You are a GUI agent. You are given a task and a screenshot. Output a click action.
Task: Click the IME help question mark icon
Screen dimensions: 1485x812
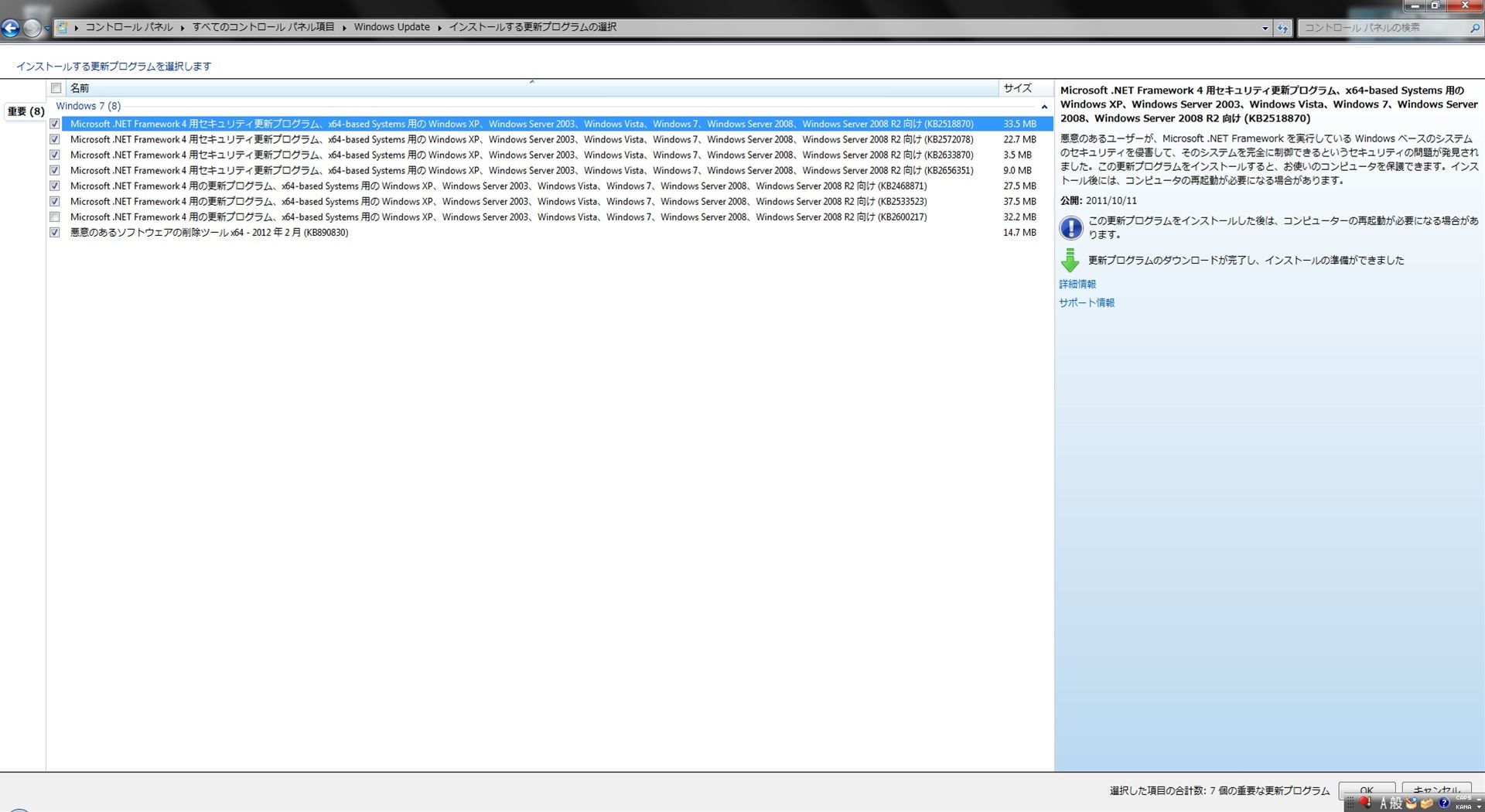point(1444,803)
